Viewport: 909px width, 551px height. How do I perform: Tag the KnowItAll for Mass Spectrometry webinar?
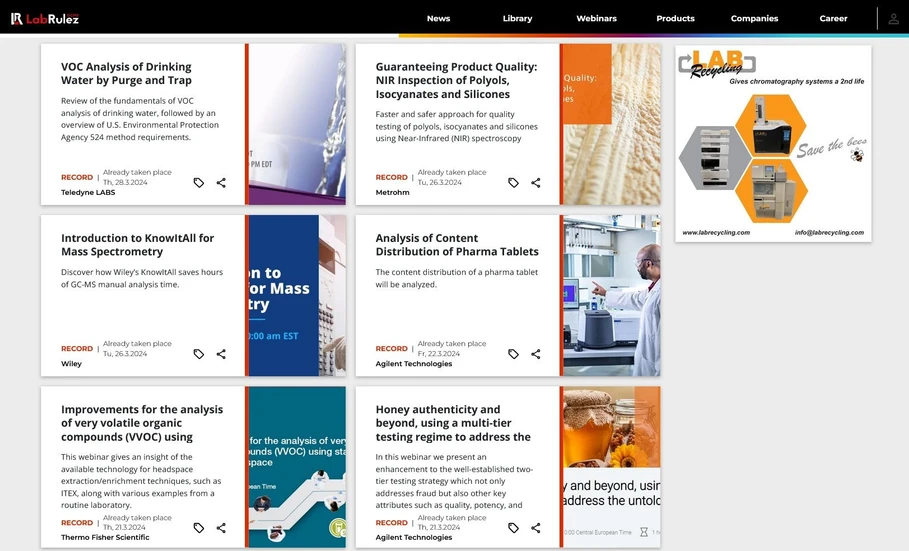(x=199, y=354)
